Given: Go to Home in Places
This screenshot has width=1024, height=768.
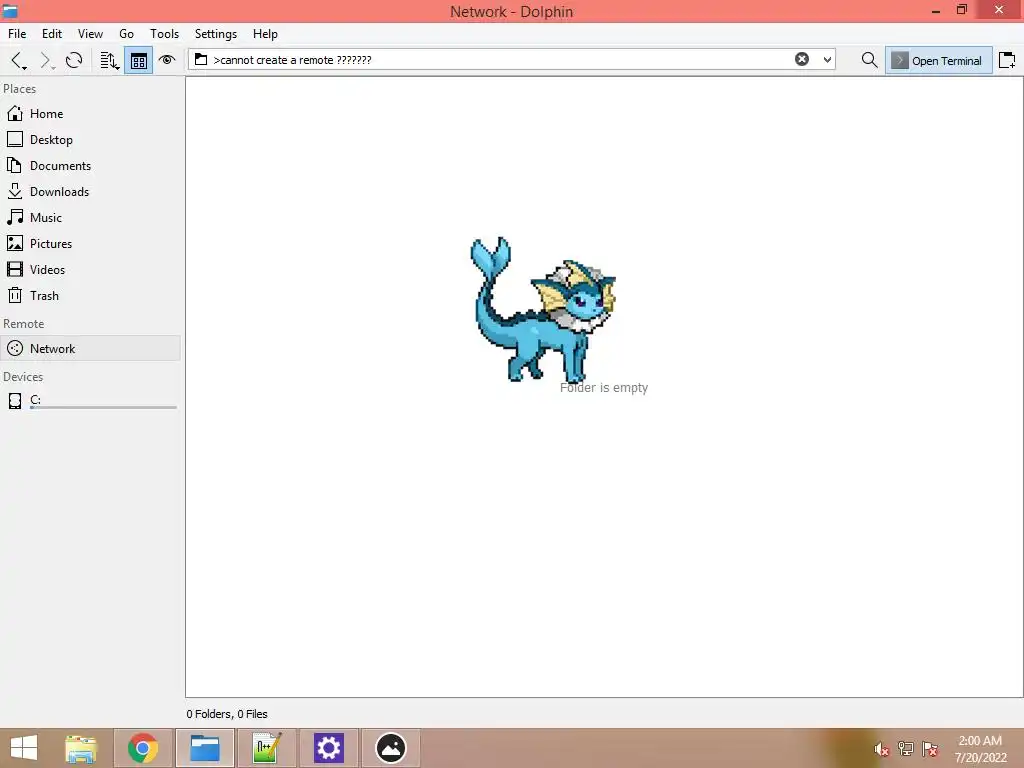Looking at the screenshot, I should pos(91,114).
